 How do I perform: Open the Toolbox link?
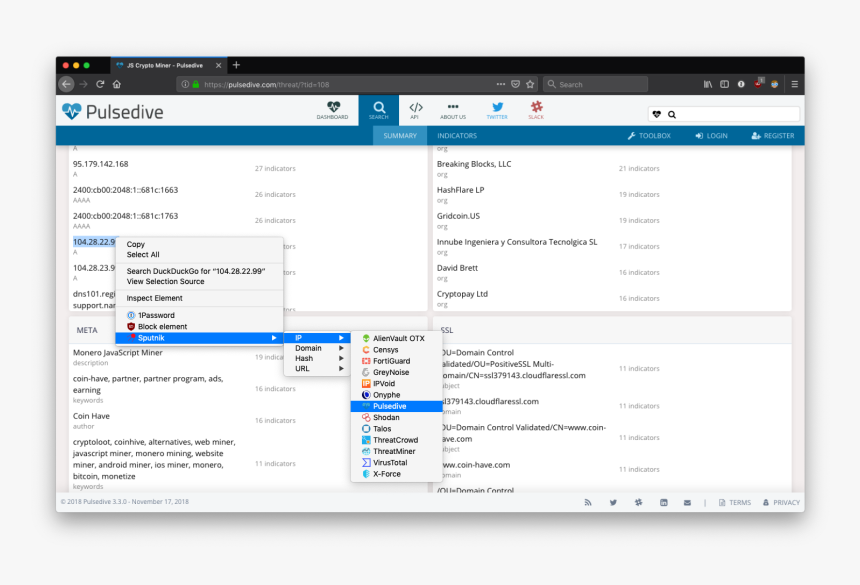[x=649, y=135]
